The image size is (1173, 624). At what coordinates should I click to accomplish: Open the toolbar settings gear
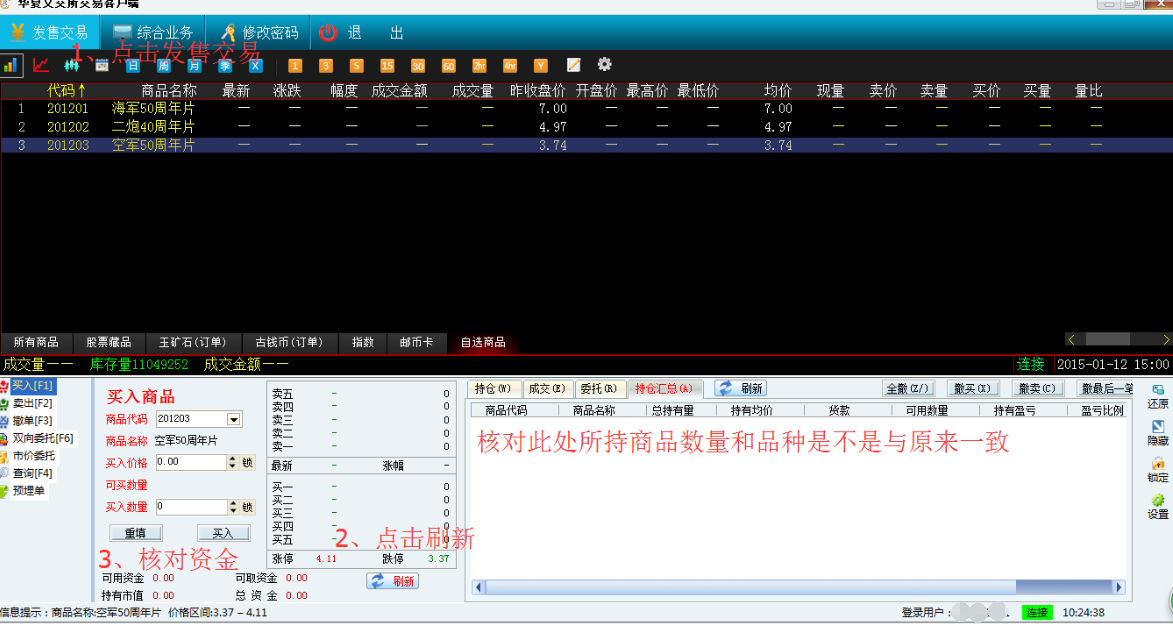(x=604, y=65)
